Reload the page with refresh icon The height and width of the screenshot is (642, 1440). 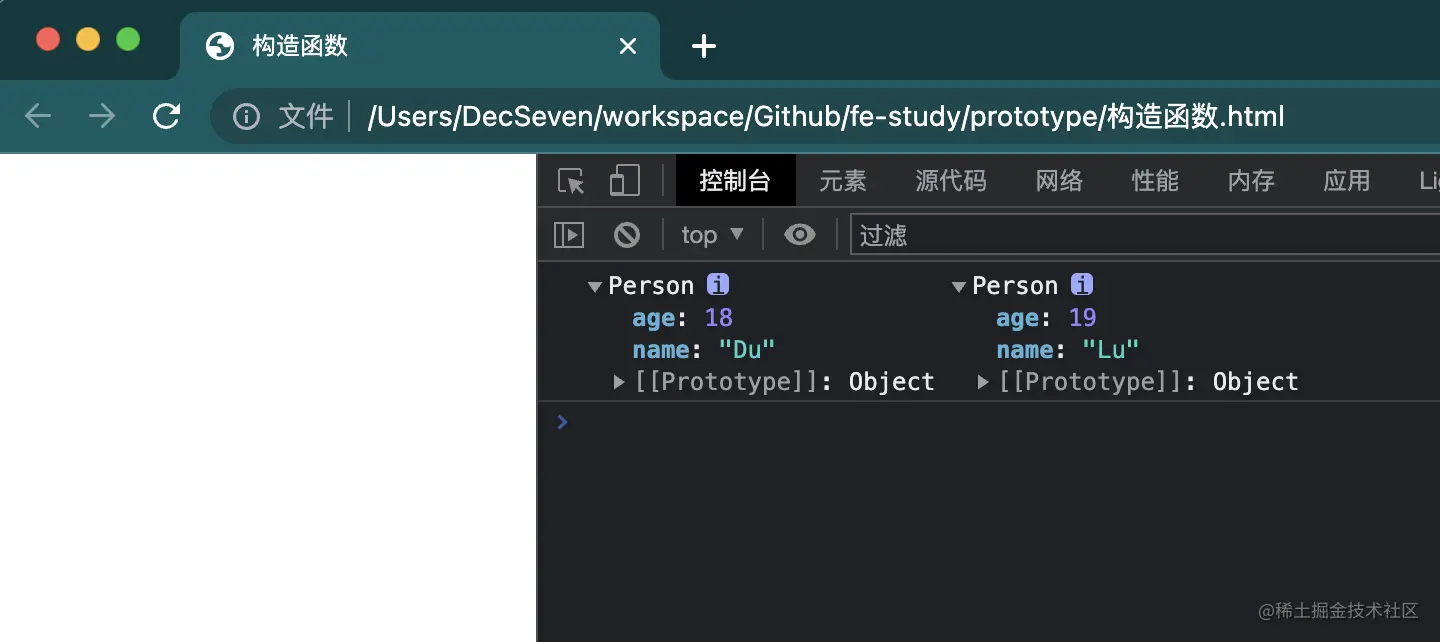(166, 117)
